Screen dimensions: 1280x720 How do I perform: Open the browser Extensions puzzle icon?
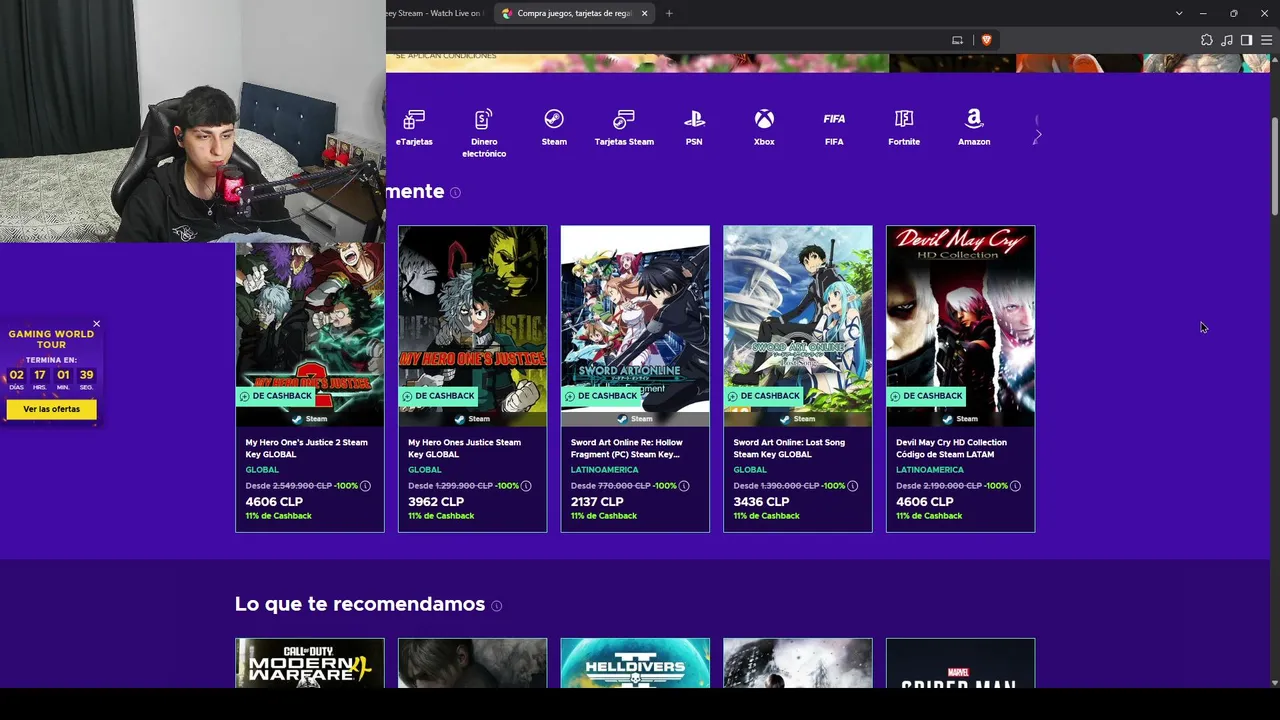(x=1206, y=40)
